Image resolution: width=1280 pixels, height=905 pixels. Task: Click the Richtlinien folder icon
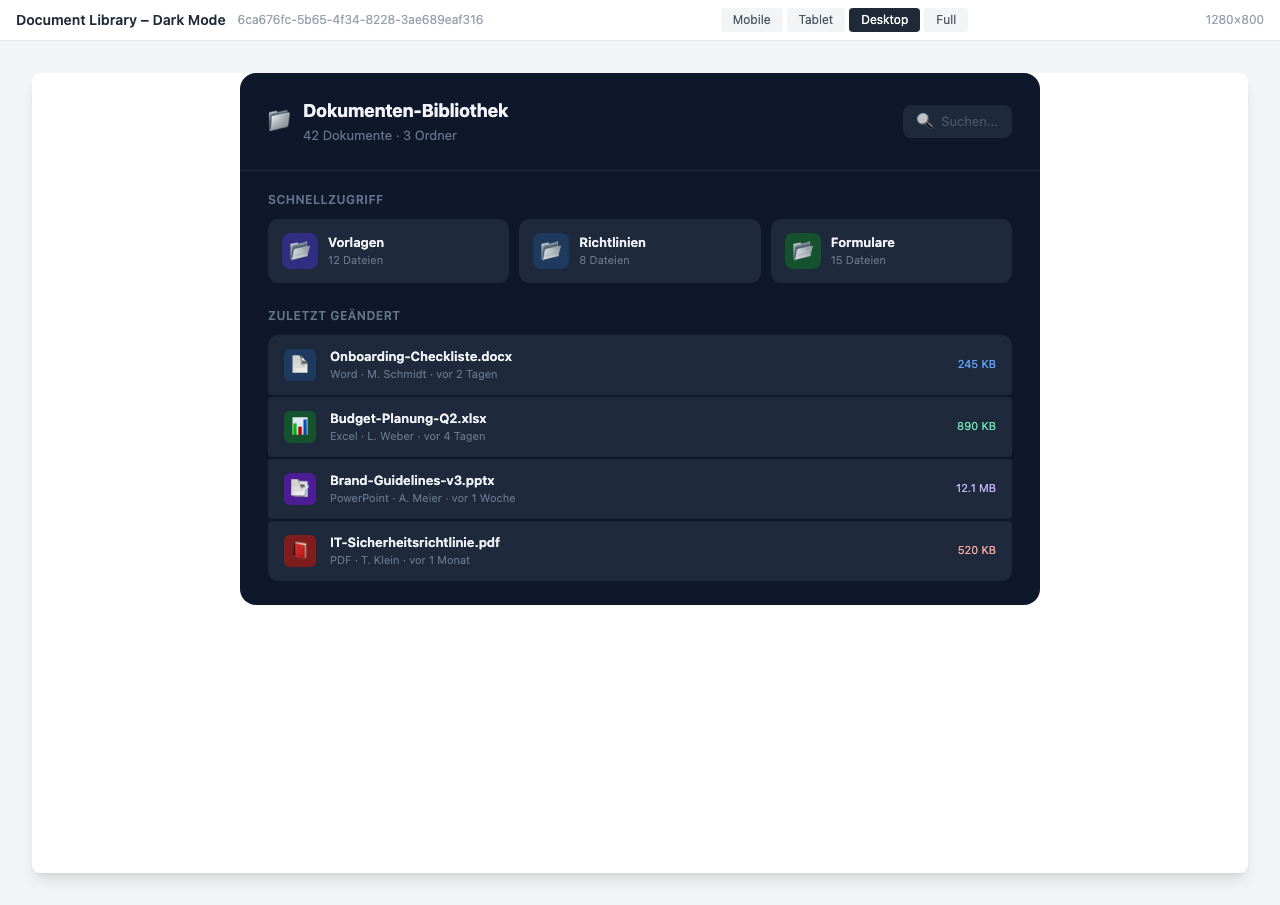click(x=551, y=251)
